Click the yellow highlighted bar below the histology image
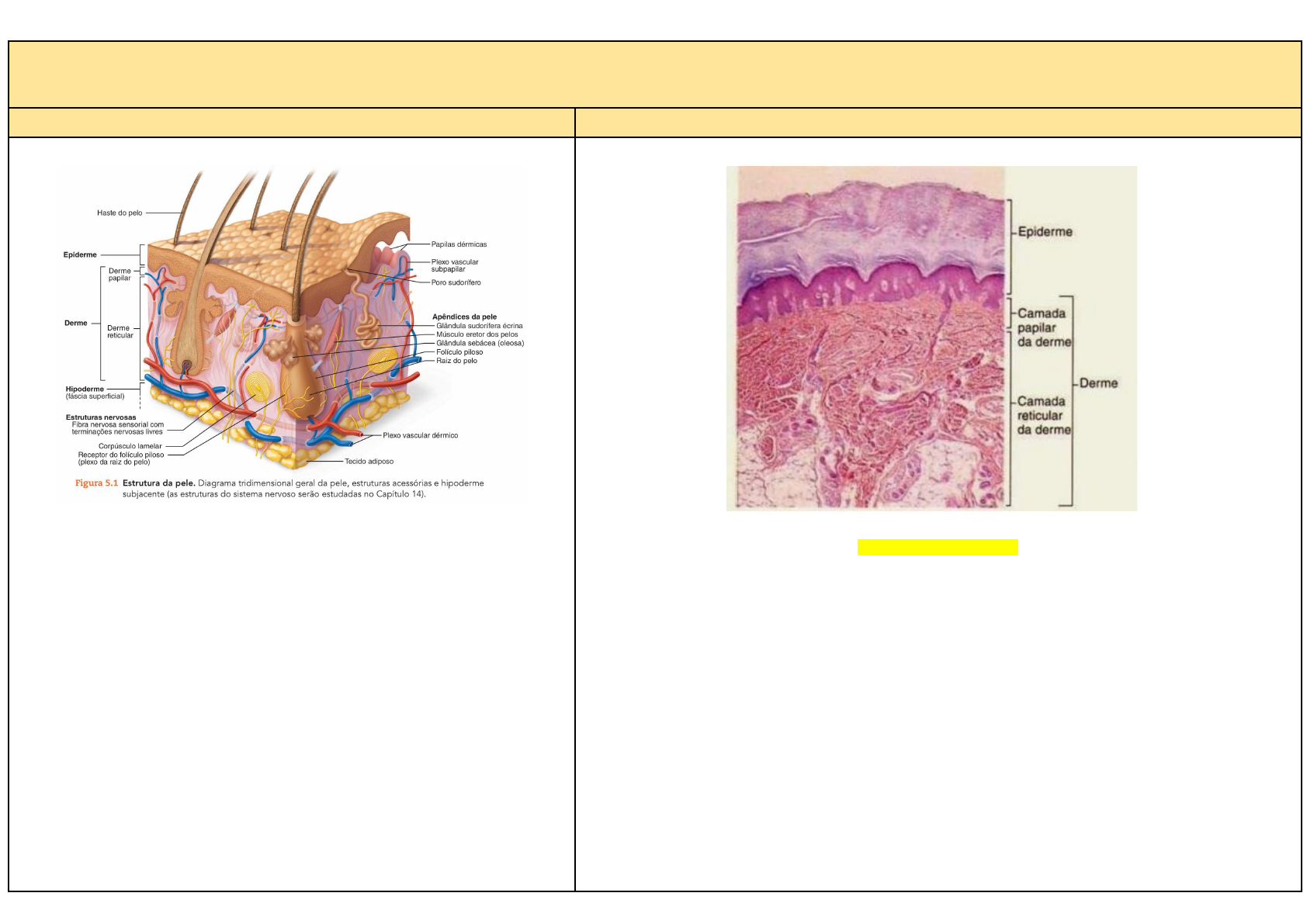Image resolution: width=1307 pixels, height=924 pixels. pos(937,547)
